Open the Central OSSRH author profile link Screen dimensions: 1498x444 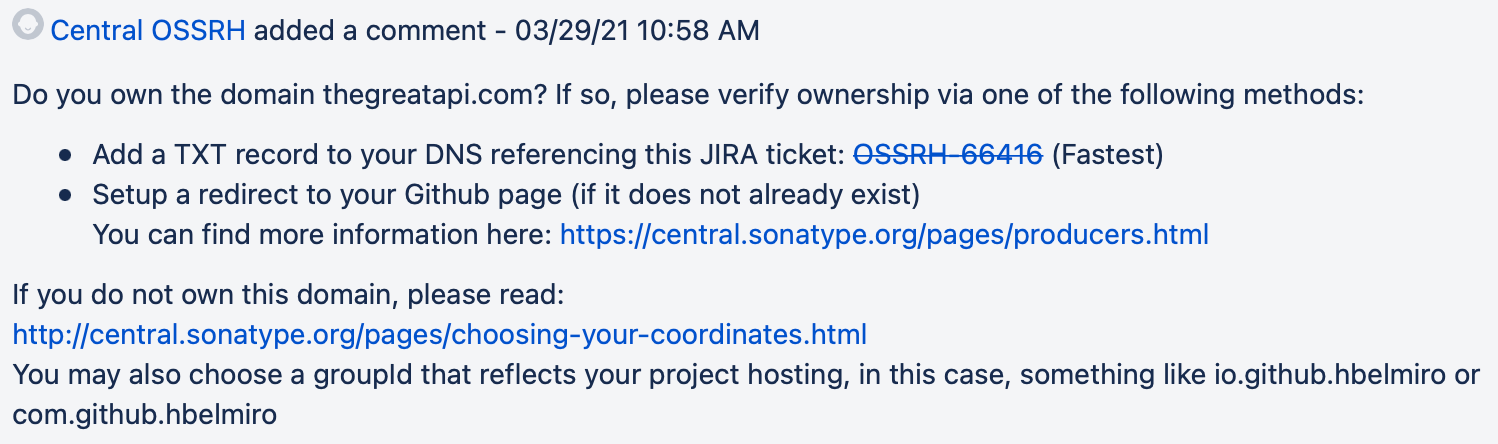[148, 30]
